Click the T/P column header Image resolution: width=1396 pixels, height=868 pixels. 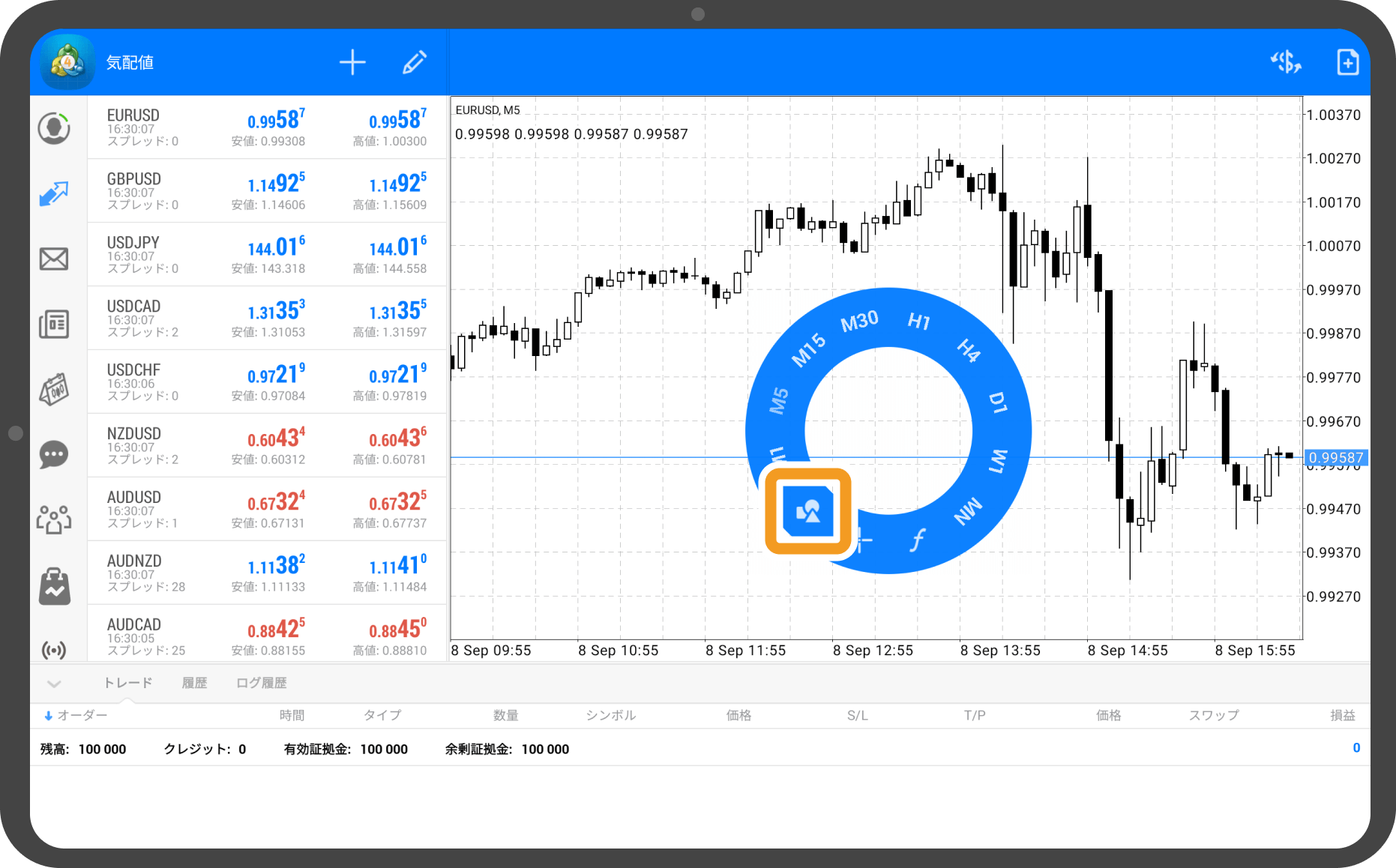pos(975,715)
